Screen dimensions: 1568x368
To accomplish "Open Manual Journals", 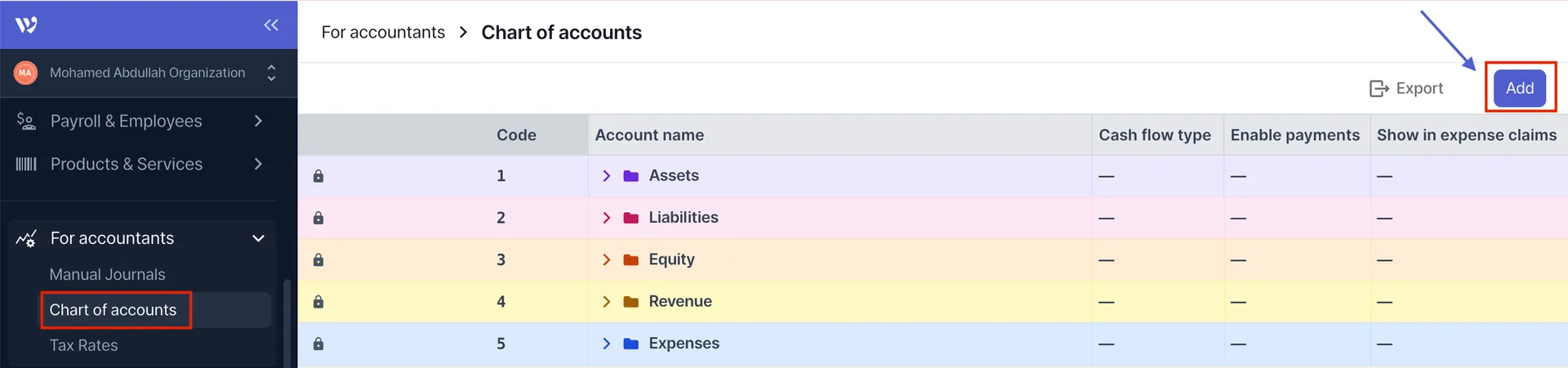I will coord(107,274).
